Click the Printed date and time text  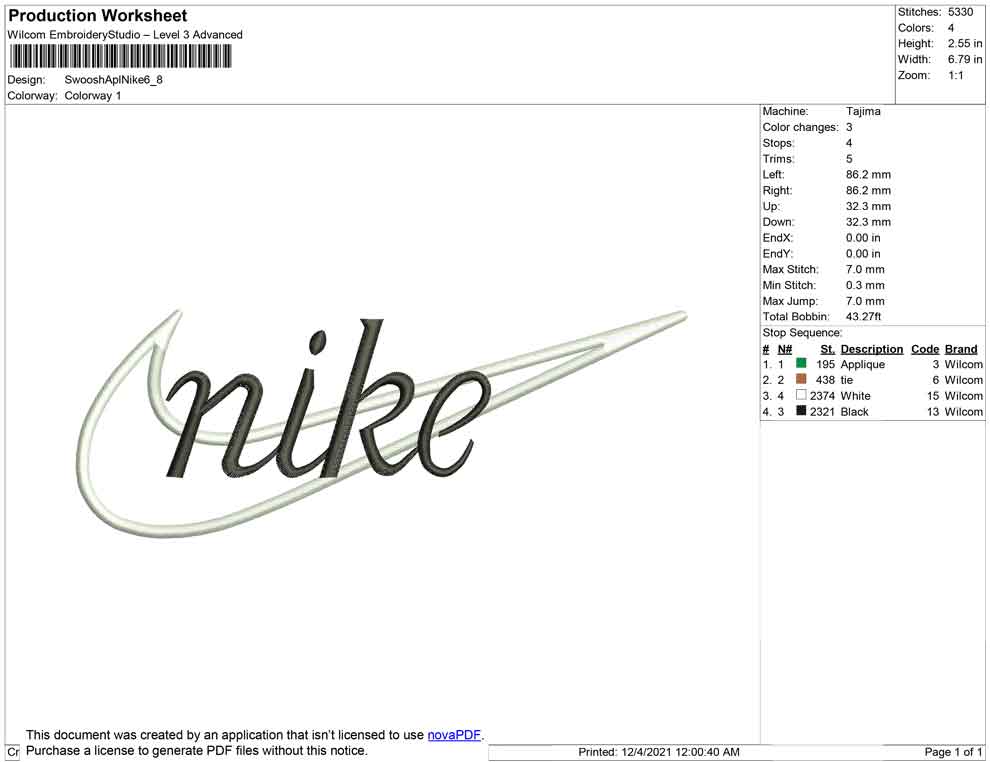659,752
